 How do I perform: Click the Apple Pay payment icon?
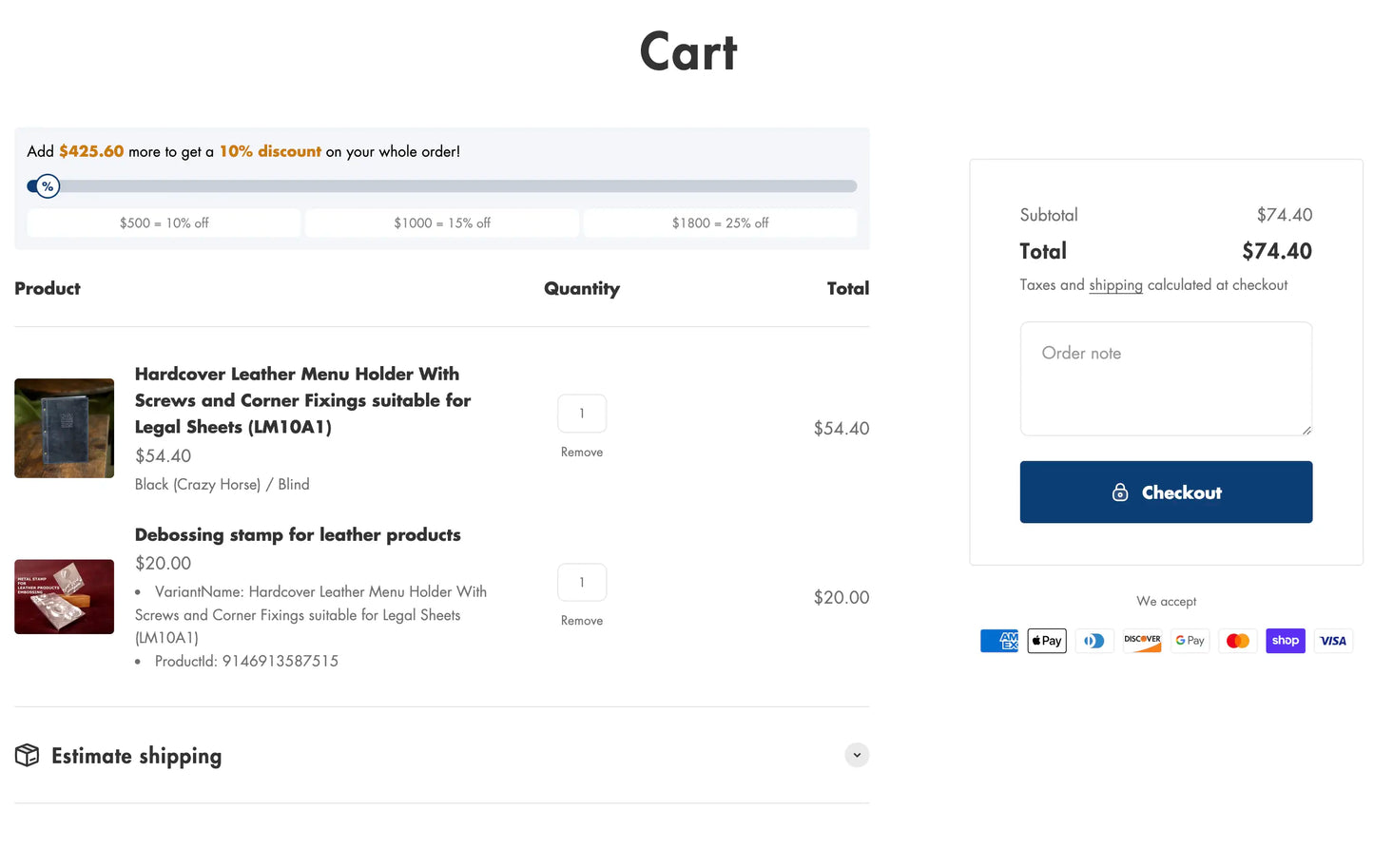pyautogui.click(x=1047, y=641)
